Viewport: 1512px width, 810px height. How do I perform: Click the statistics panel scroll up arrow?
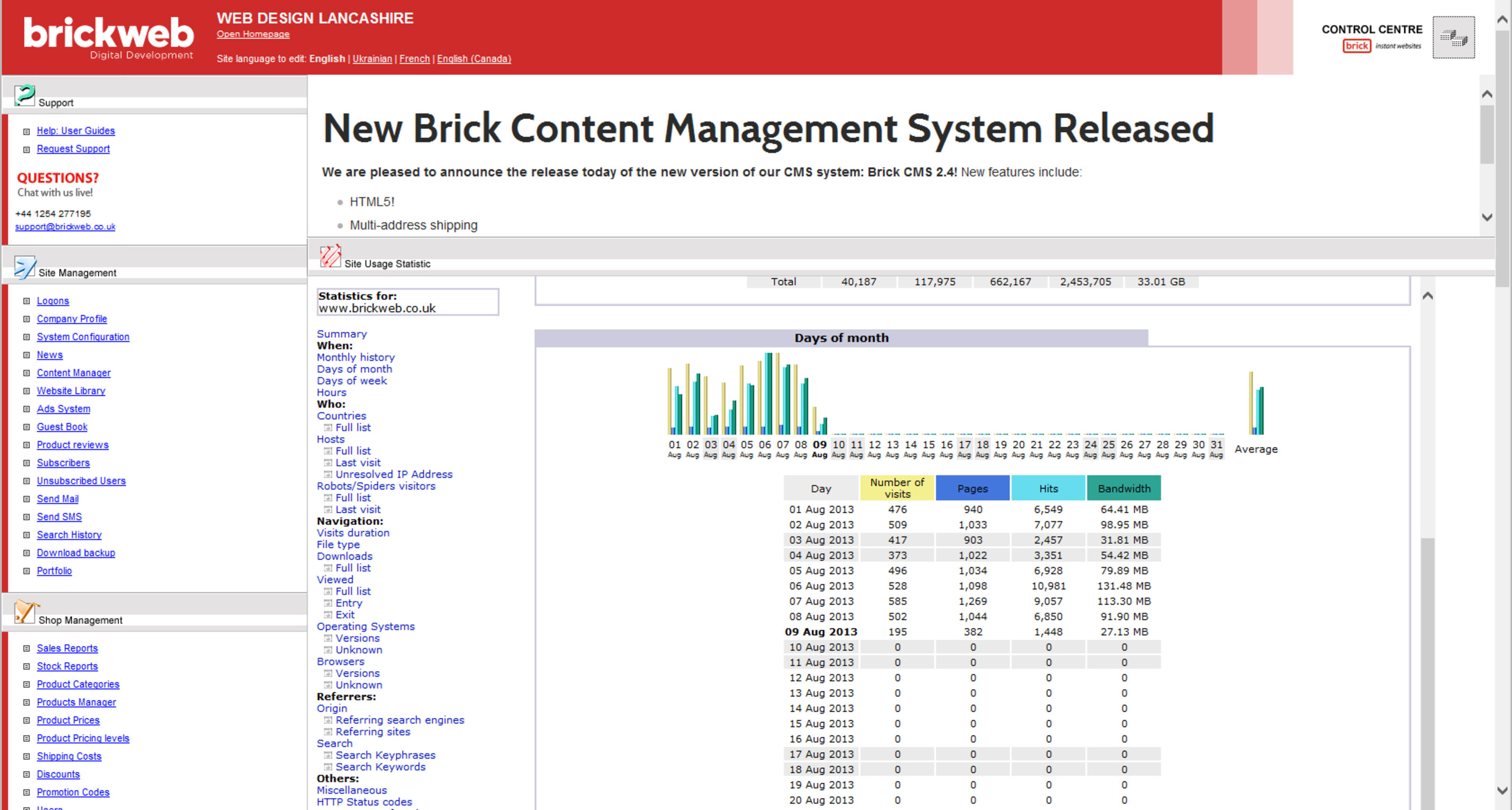[x=1427, y=296]
